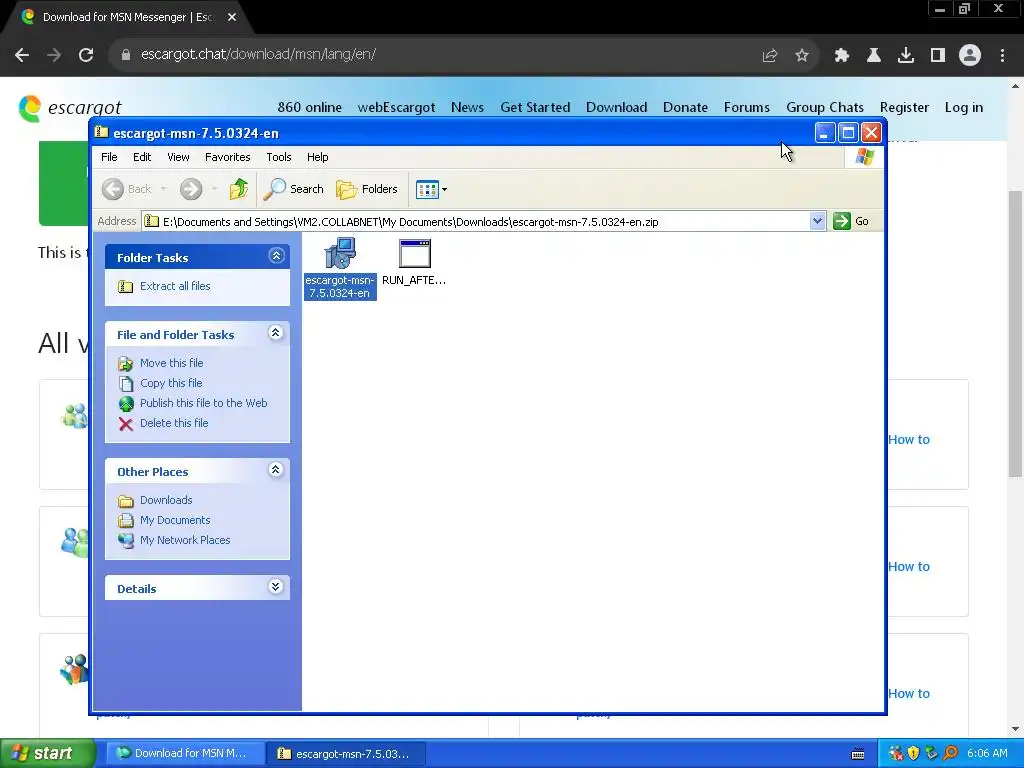
Task: Click the Go button next to address
Action: tap(851, 221)
